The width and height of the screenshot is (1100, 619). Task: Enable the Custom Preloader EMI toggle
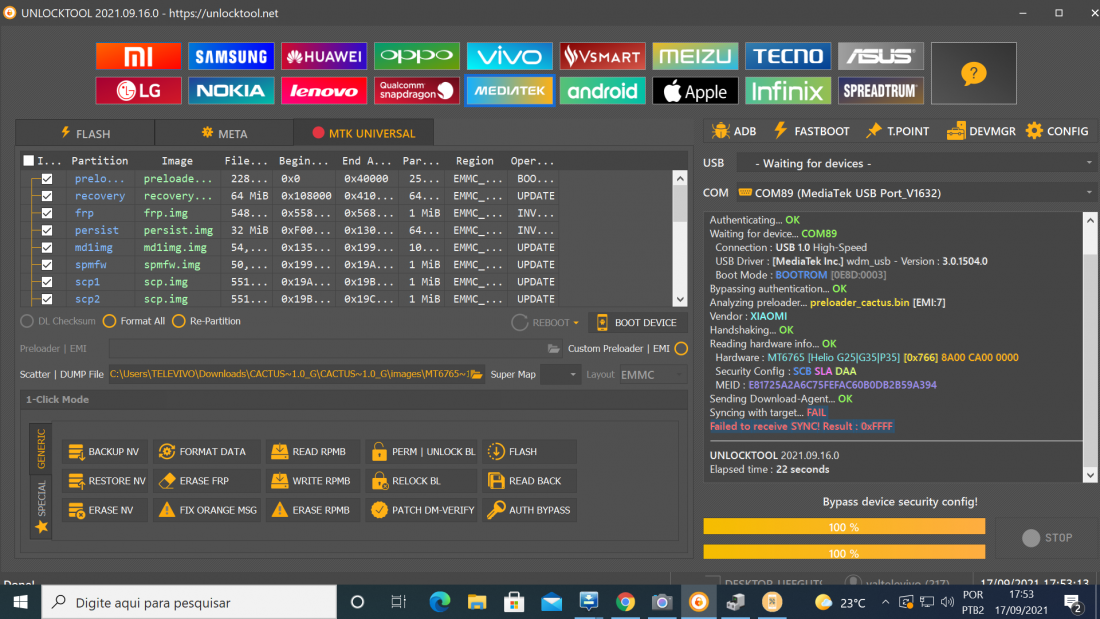pos(680,349)
